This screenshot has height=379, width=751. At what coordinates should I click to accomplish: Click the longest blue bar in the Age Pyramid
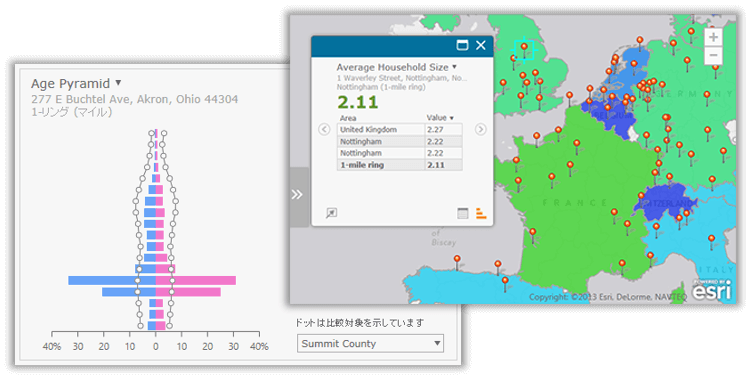coord(112,280)
